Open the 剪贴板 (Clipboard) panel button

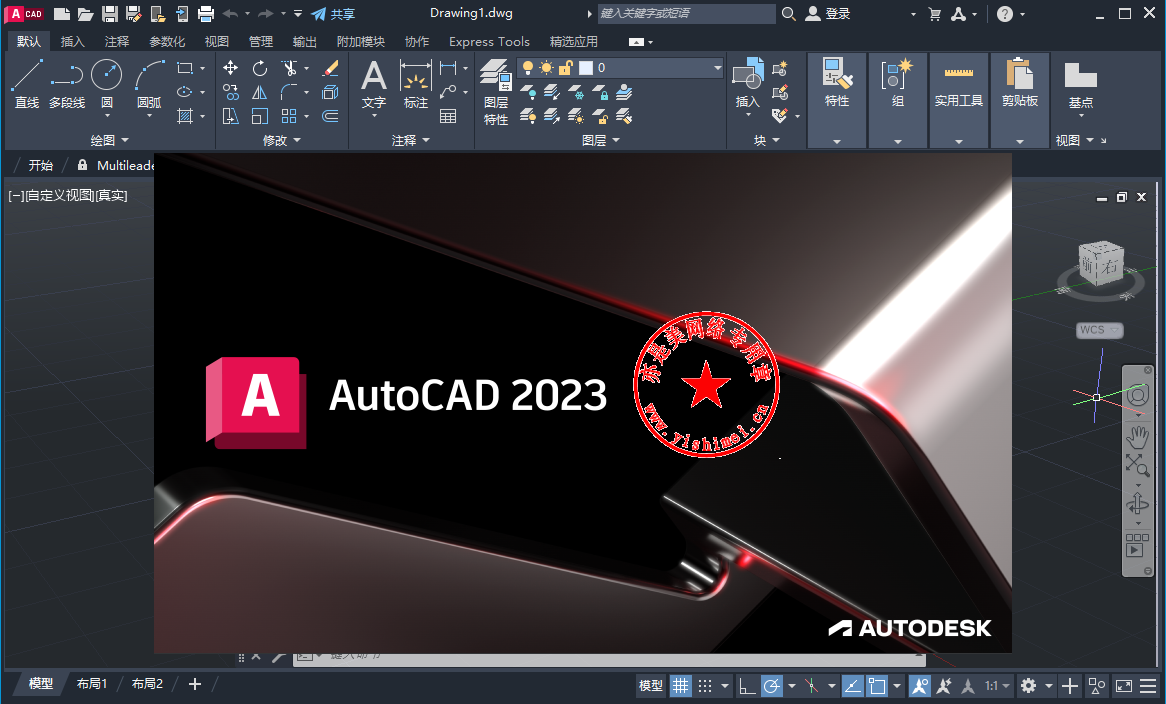(1020, 100)
